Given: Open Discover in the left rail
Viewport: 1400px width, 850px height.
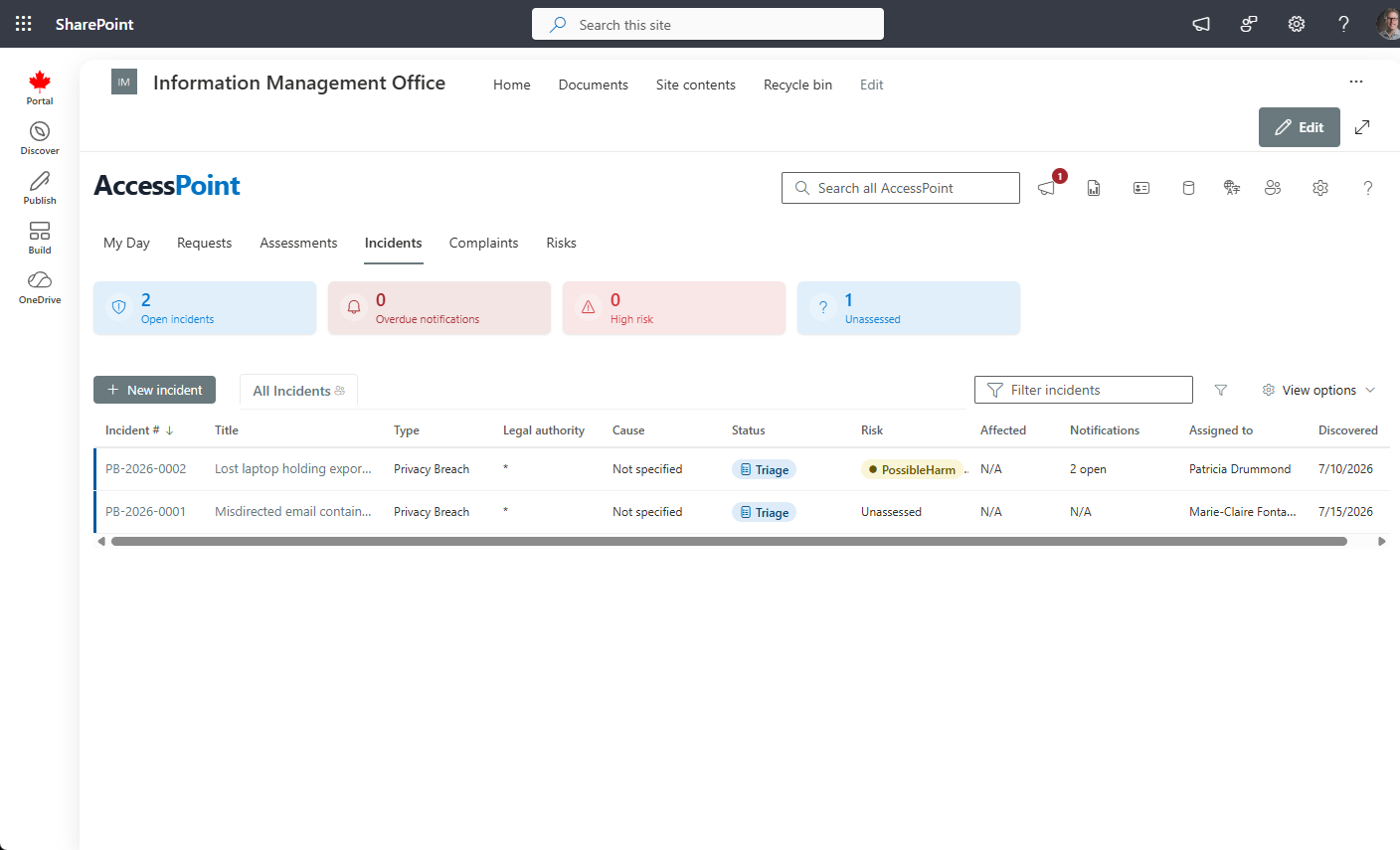Looking at the screenshot, I should tap(40, 138).
